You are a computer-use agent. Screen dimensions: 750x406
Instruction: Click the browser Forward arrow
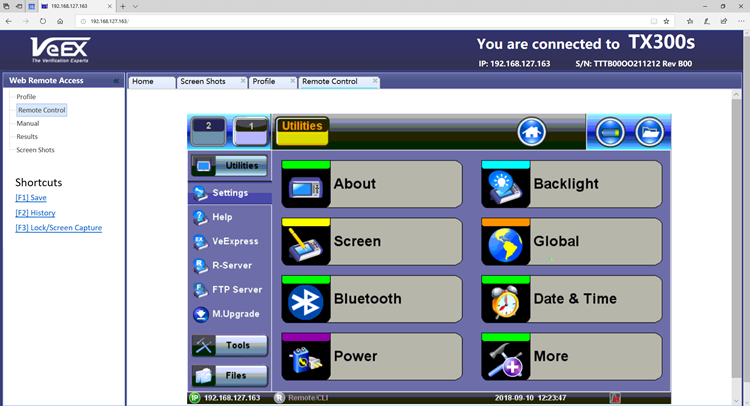(26, 21)
